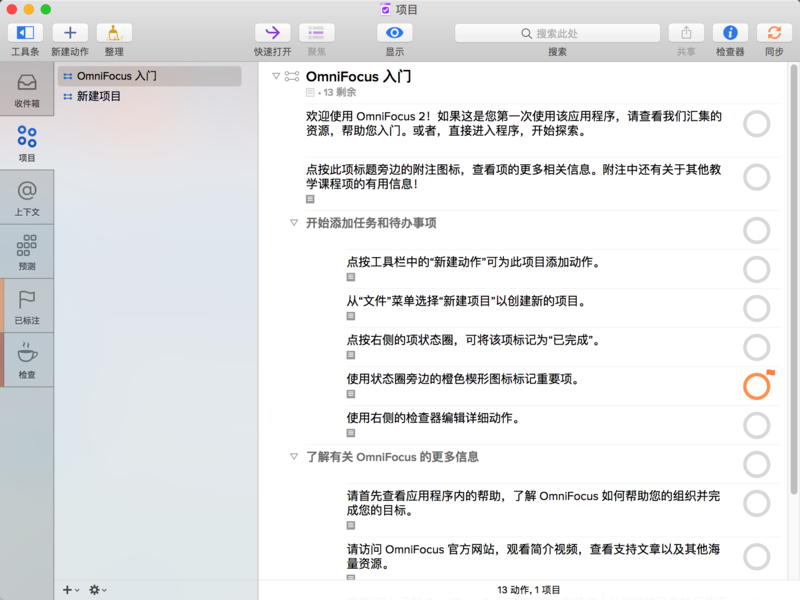Click the 13 剩余 remaining count label

point(340,92)
